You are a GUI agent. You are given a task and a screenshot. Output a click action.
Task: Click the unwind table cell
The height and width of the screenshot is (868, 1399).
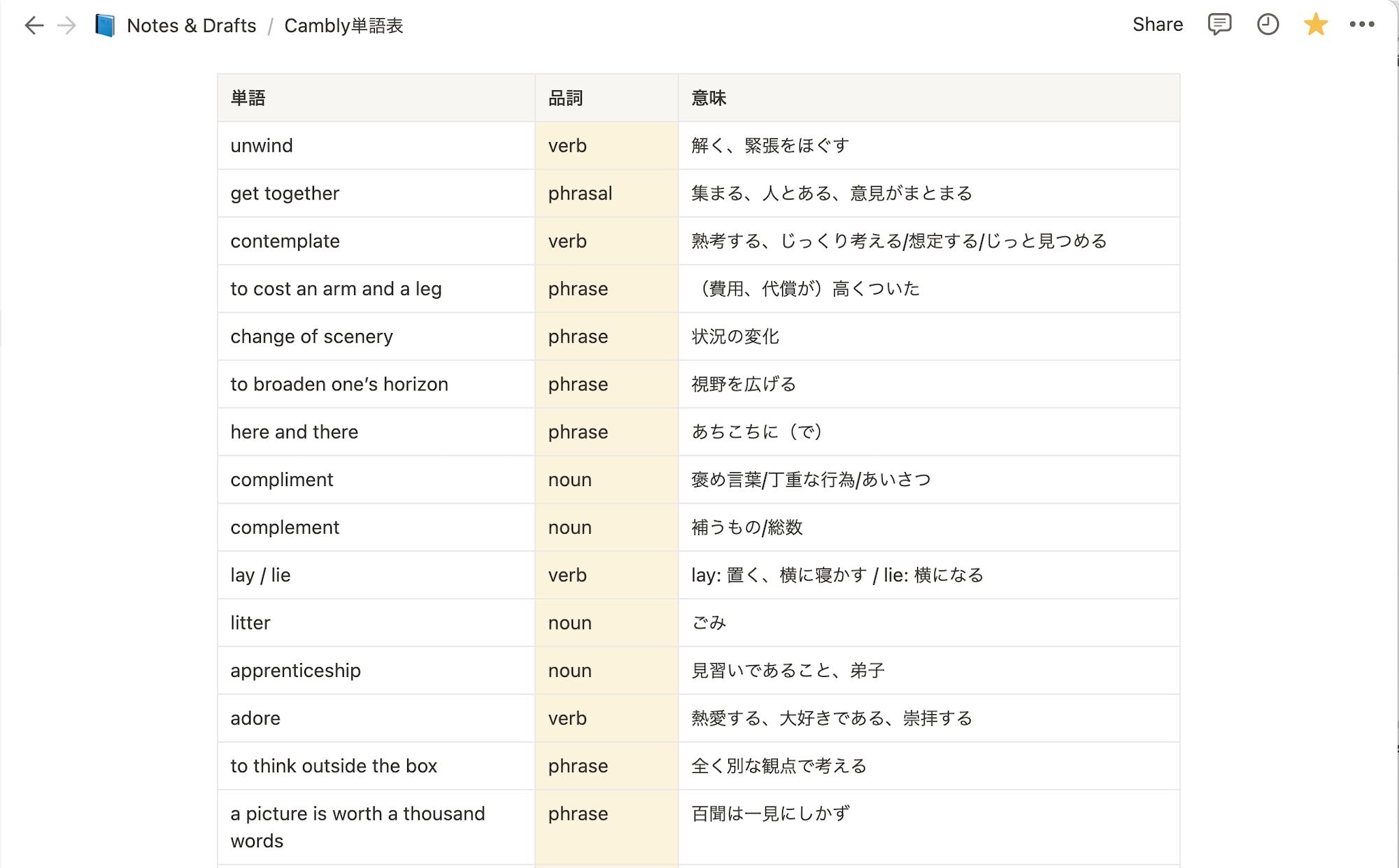point(262,145)
